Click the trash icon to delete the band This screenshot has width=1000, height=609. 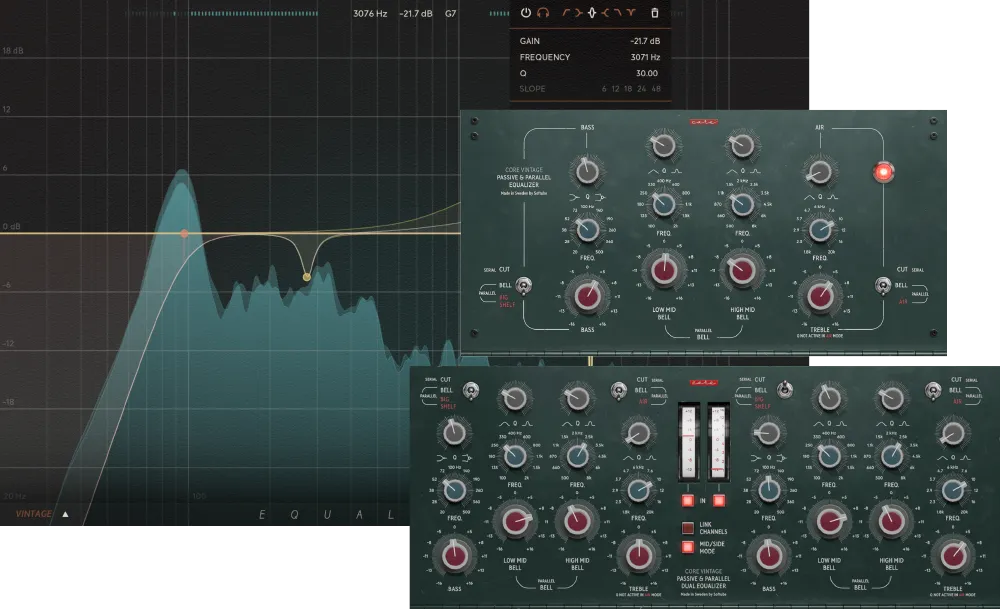[x=654, y=13]
